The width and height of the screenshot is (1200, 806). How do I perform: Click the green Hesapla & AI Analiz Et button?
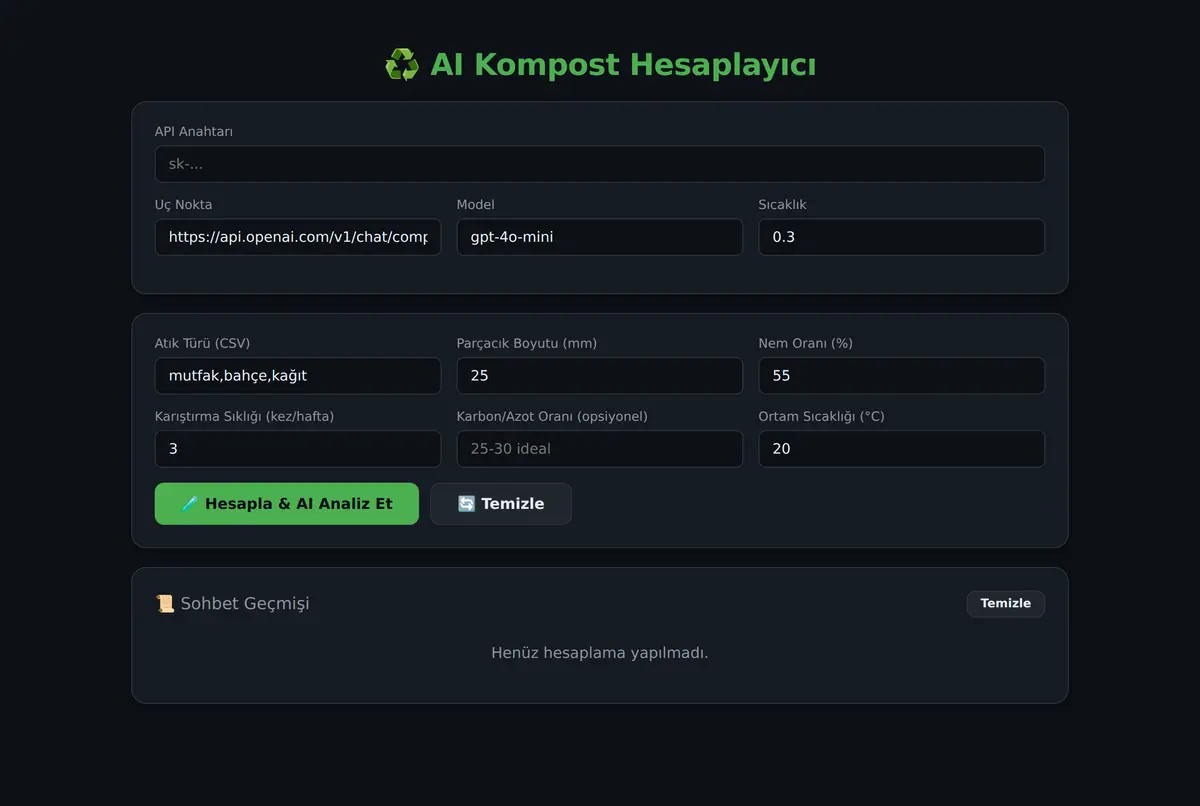pyautogui.click(x=287, y=504)
